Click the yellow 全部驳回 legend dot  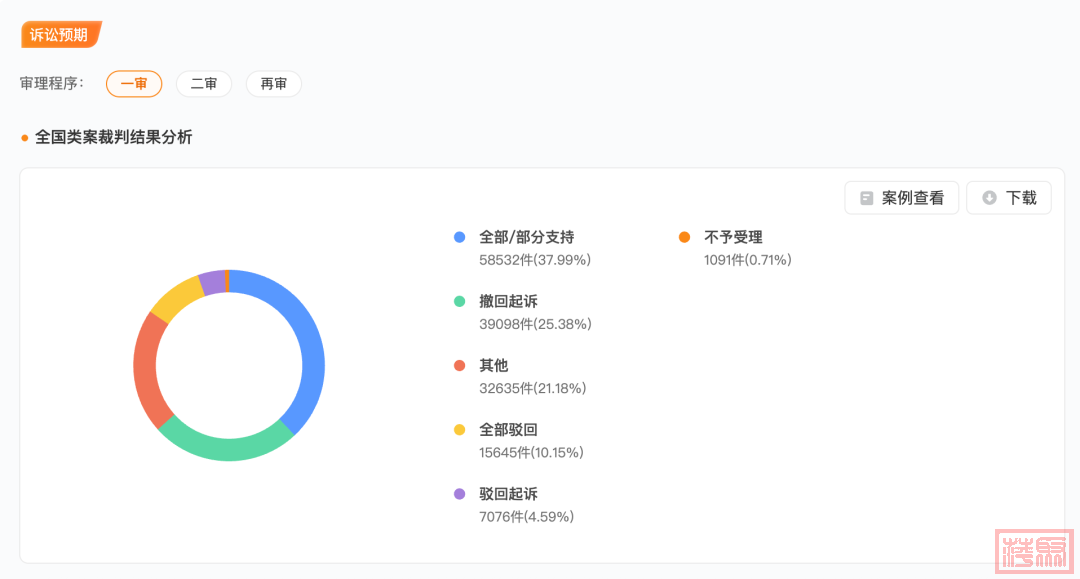pyautogui.click(x=460, y=429)
